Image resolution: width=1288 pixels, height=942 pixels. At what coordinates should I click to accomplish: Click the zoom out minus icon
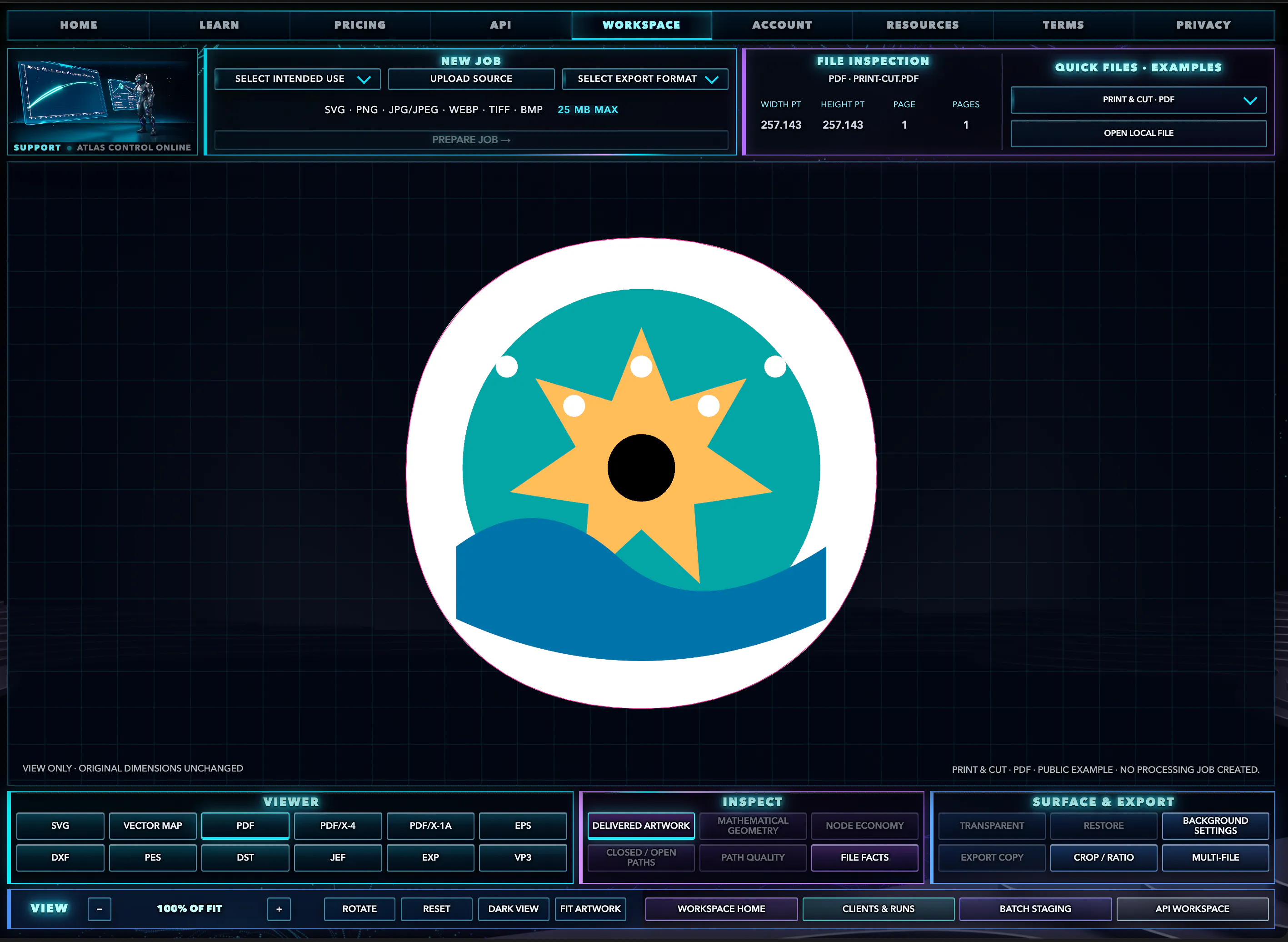pos(99,909)
